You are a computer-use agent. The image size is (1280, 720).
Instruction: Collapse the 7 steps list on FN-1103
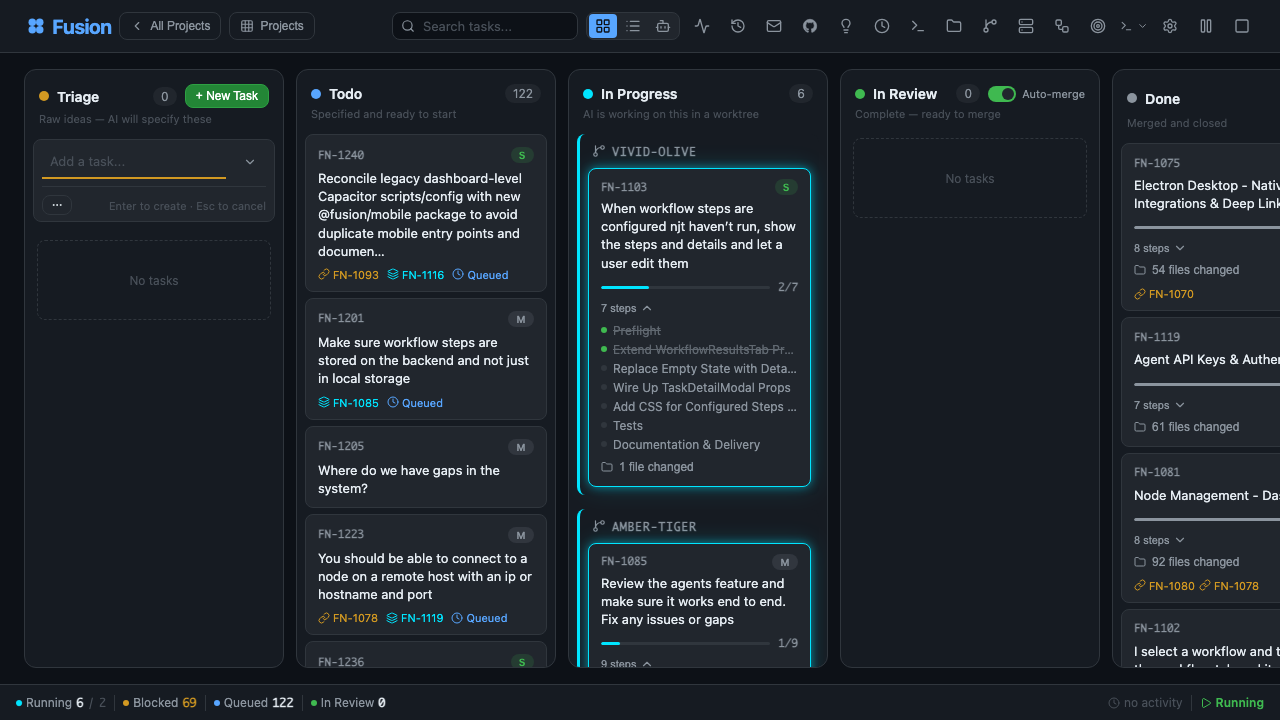[626, 308]
